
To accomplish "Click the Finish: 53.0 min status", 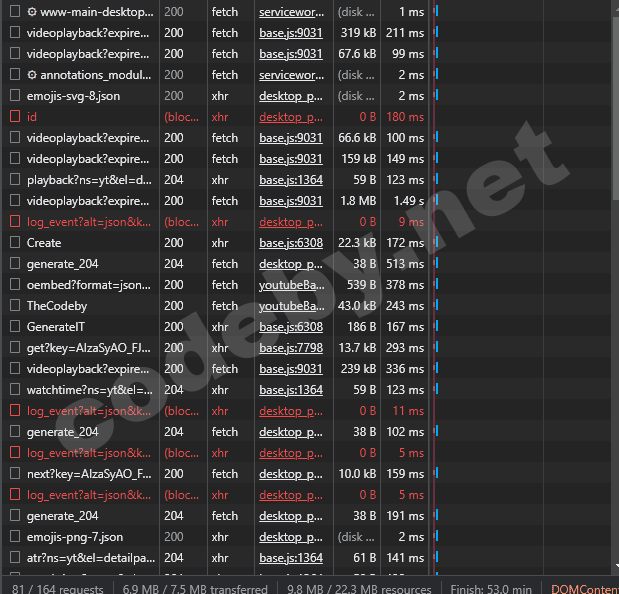I will pos(491,588).
